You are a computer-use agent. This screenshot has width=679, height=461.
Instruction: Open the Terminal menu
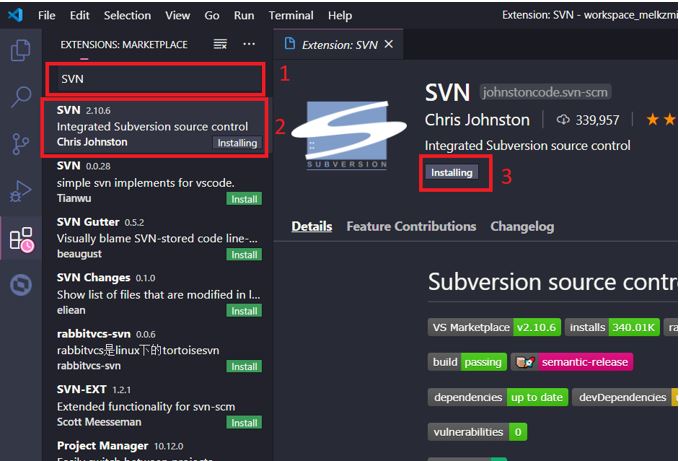click(x=291, y=16)
